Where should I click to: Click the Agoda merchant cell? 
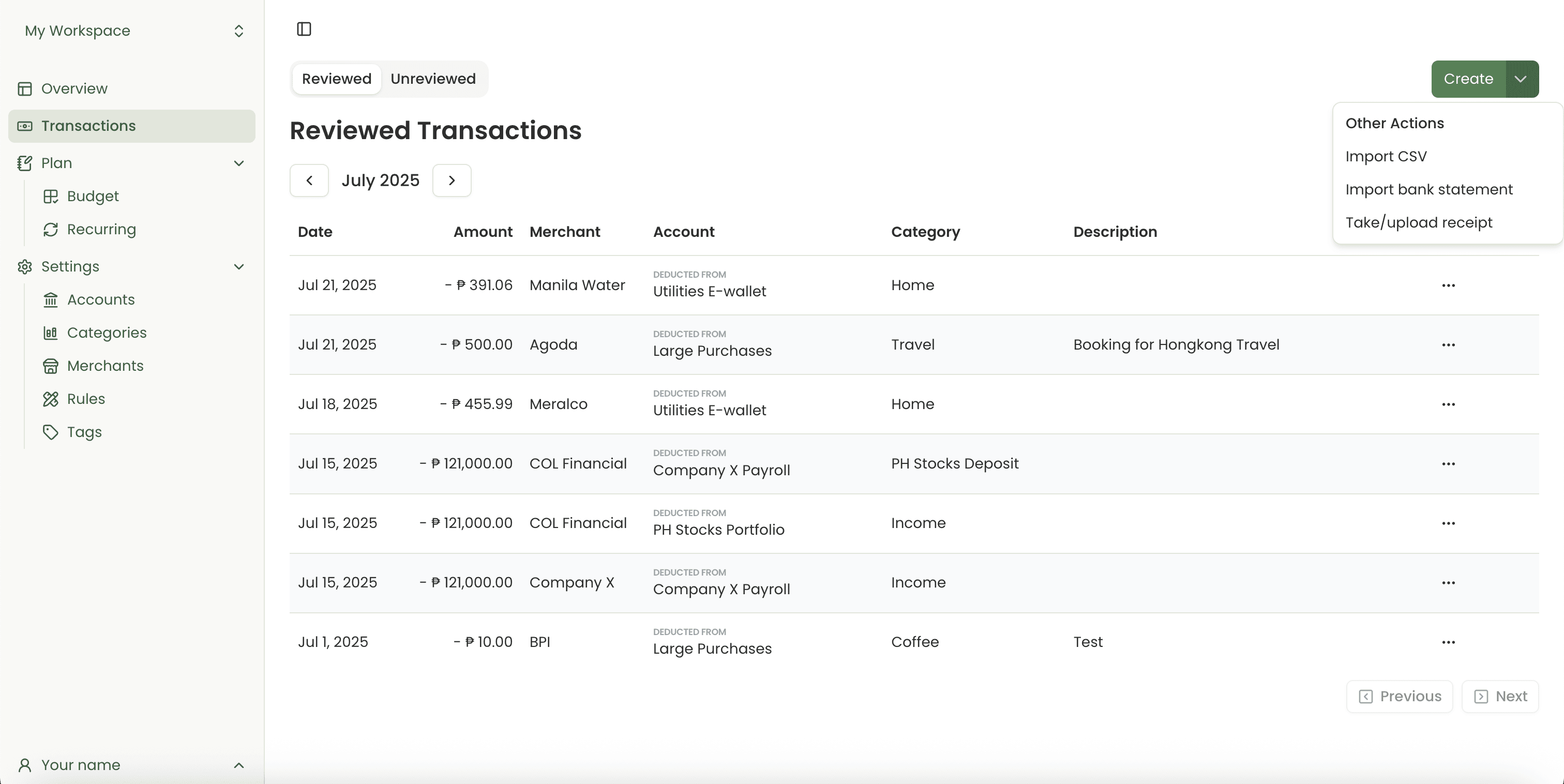point(553,344)
